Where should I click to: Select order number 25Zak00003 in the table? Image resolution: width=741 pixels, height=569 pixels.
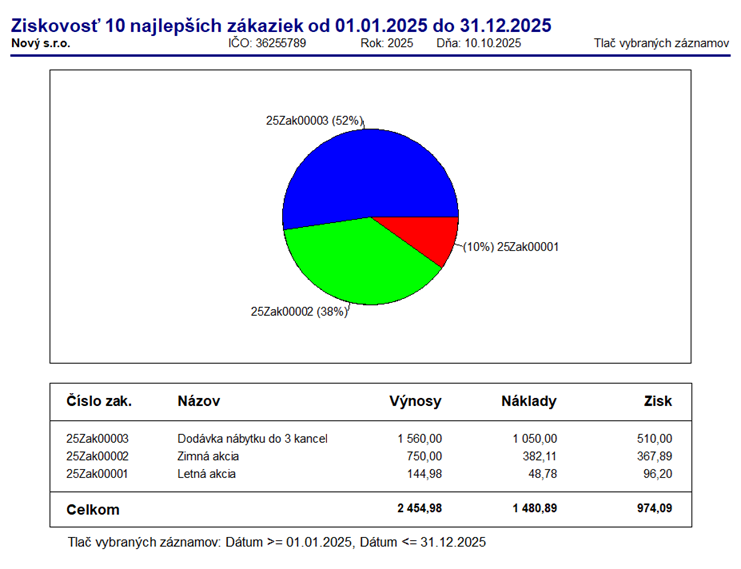pos(97,438)
